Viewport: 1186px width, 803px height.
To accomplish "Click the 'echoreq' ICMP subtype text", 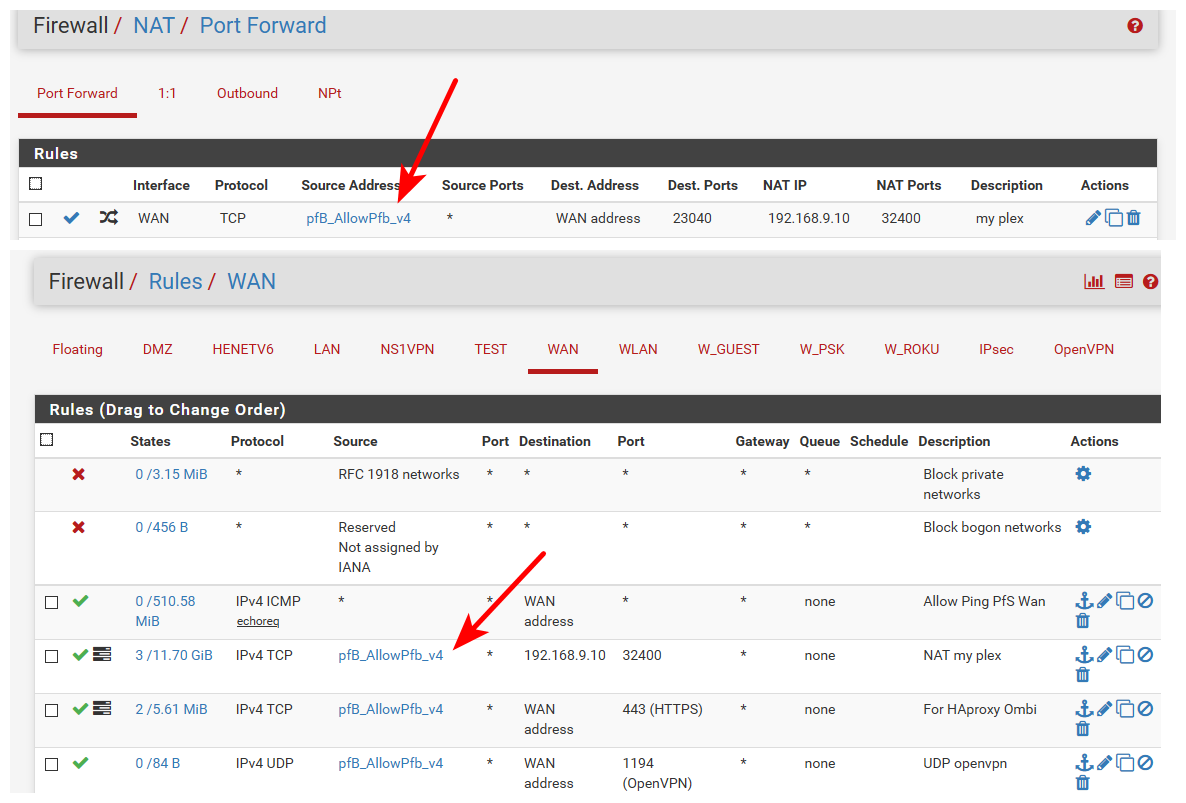I will point(258,621).
